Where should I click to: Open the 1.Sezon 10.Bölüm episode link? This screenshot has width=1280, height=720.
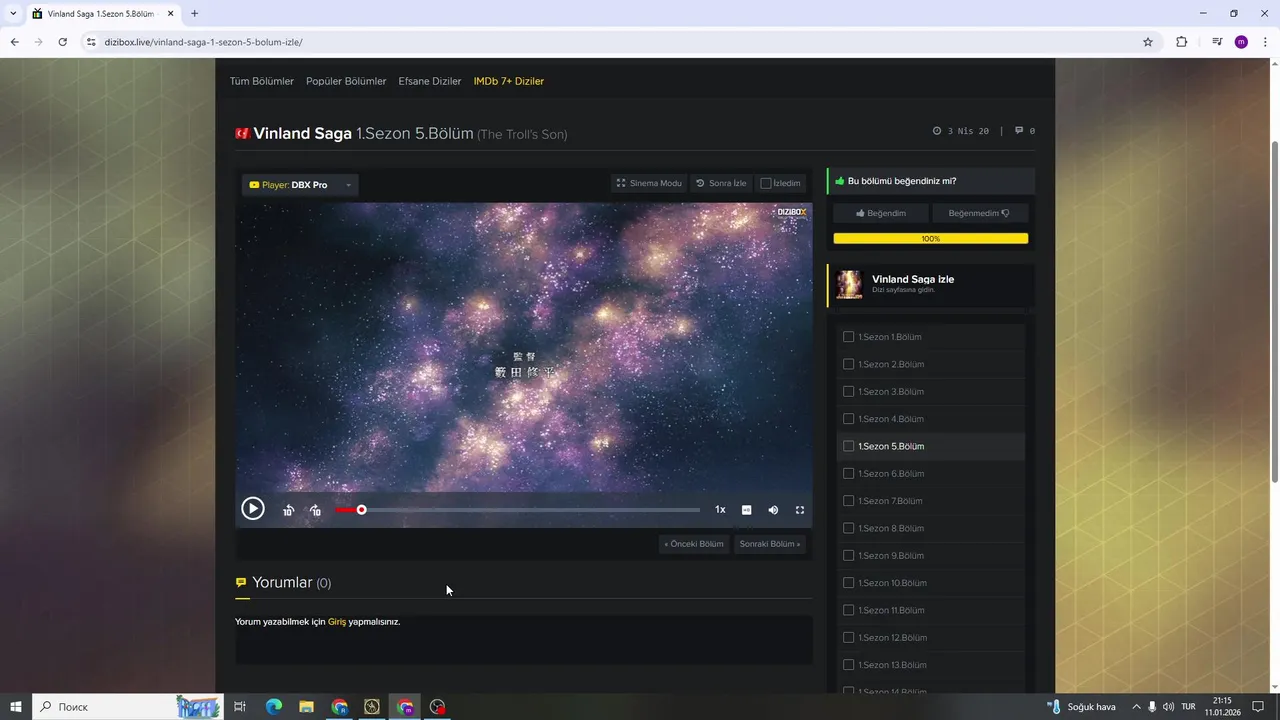pos(893,583)
